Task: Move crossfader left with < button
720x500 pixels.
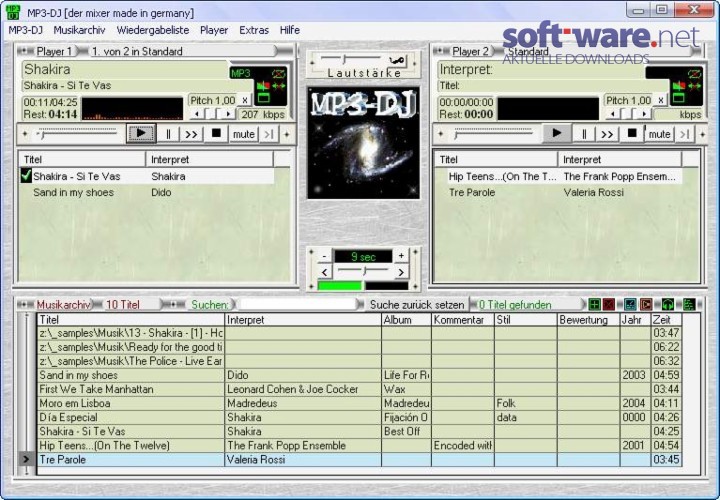Action: pyautogui.click(x=324, y=272)
